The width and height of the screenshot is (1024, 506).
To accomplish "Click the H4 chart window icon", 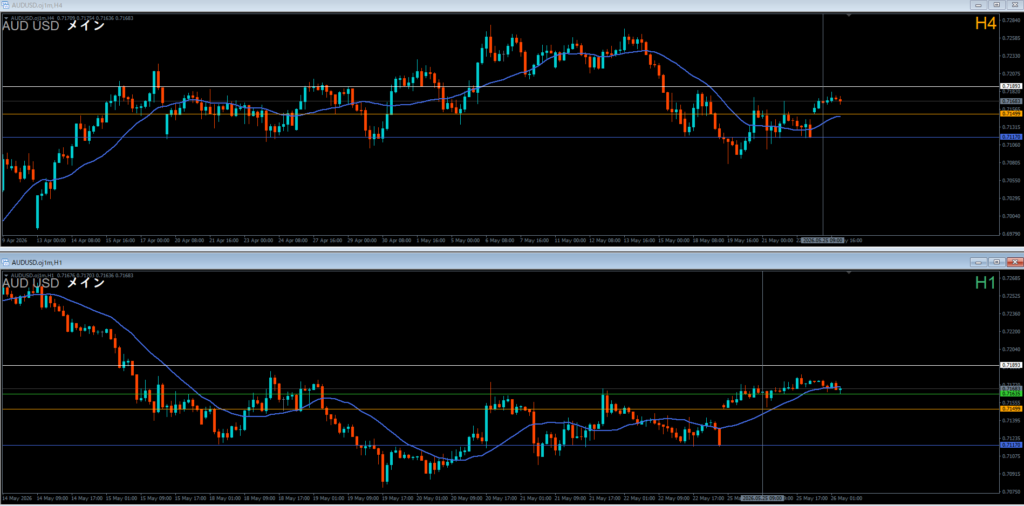I will point(6,5).
